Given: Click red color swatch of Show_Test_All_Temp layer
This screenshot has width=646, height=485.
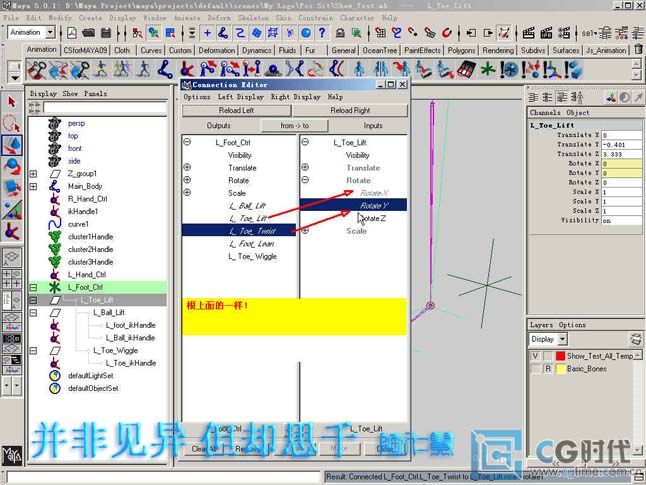Looking at the screenshot, I should 560,356.
